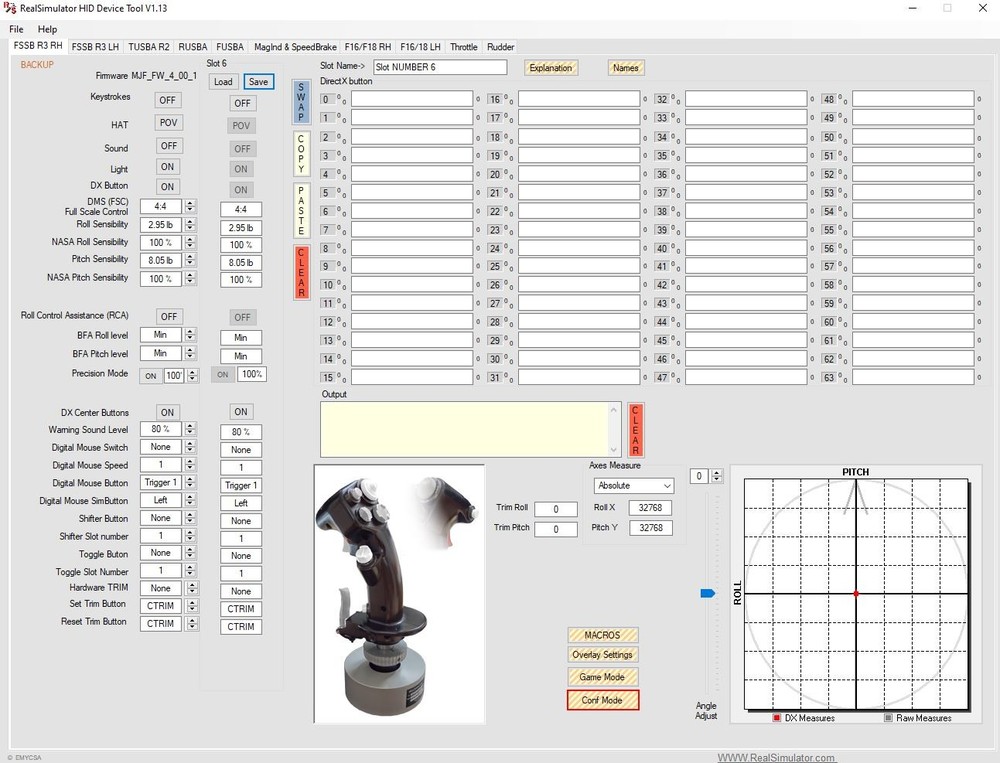Click the vertical PASTE button
This screenshot has height=763, width=1000.
pos(301,210)
